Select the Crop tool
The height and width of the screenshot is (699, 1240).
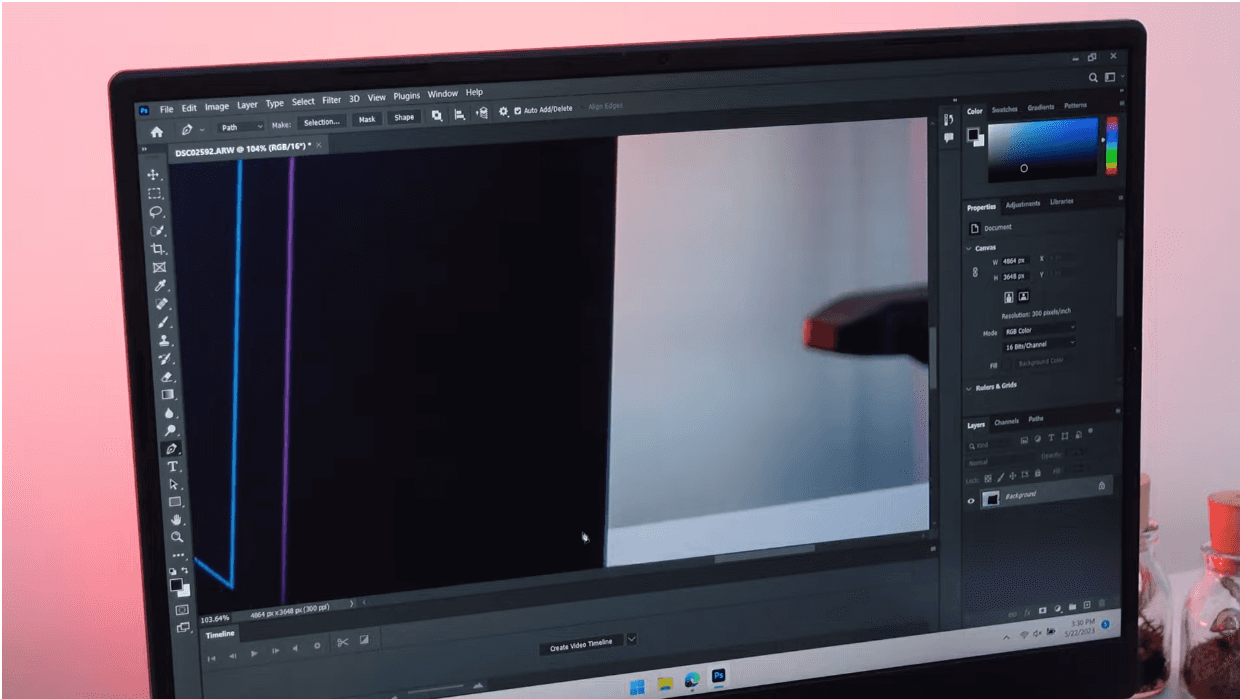point(158,249)
